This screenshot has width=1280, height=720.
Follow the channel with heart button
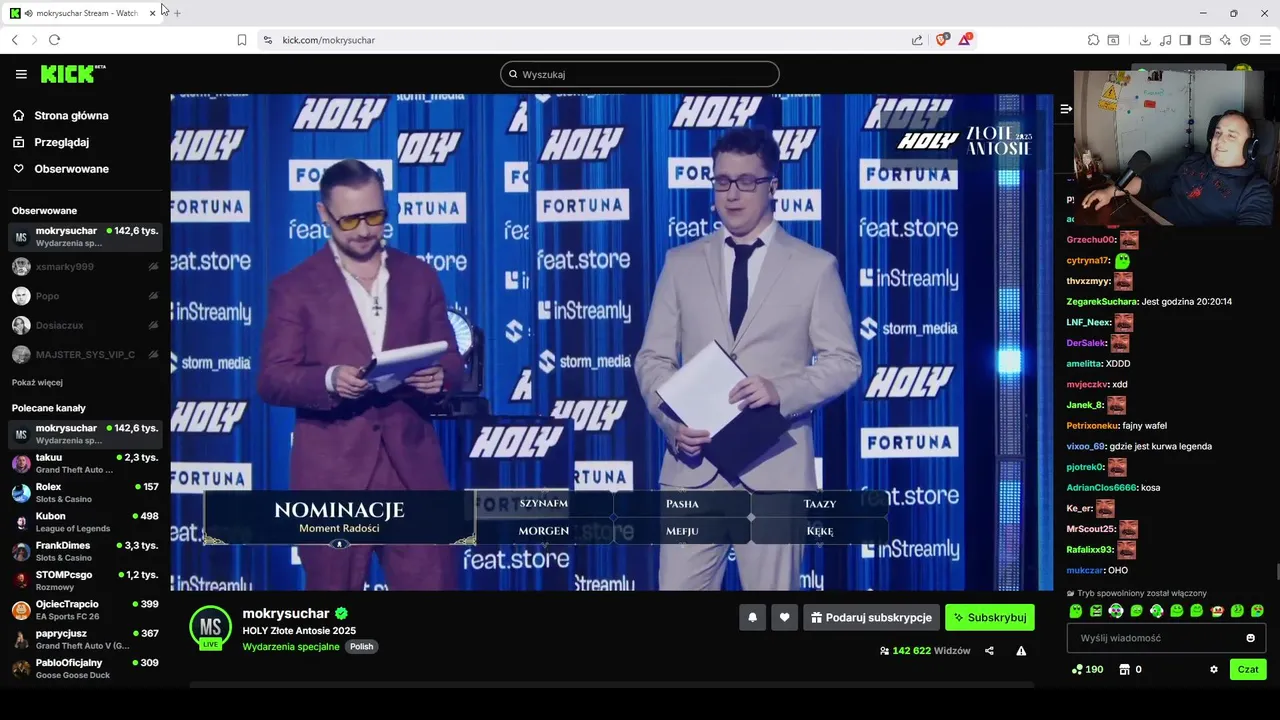785,617
